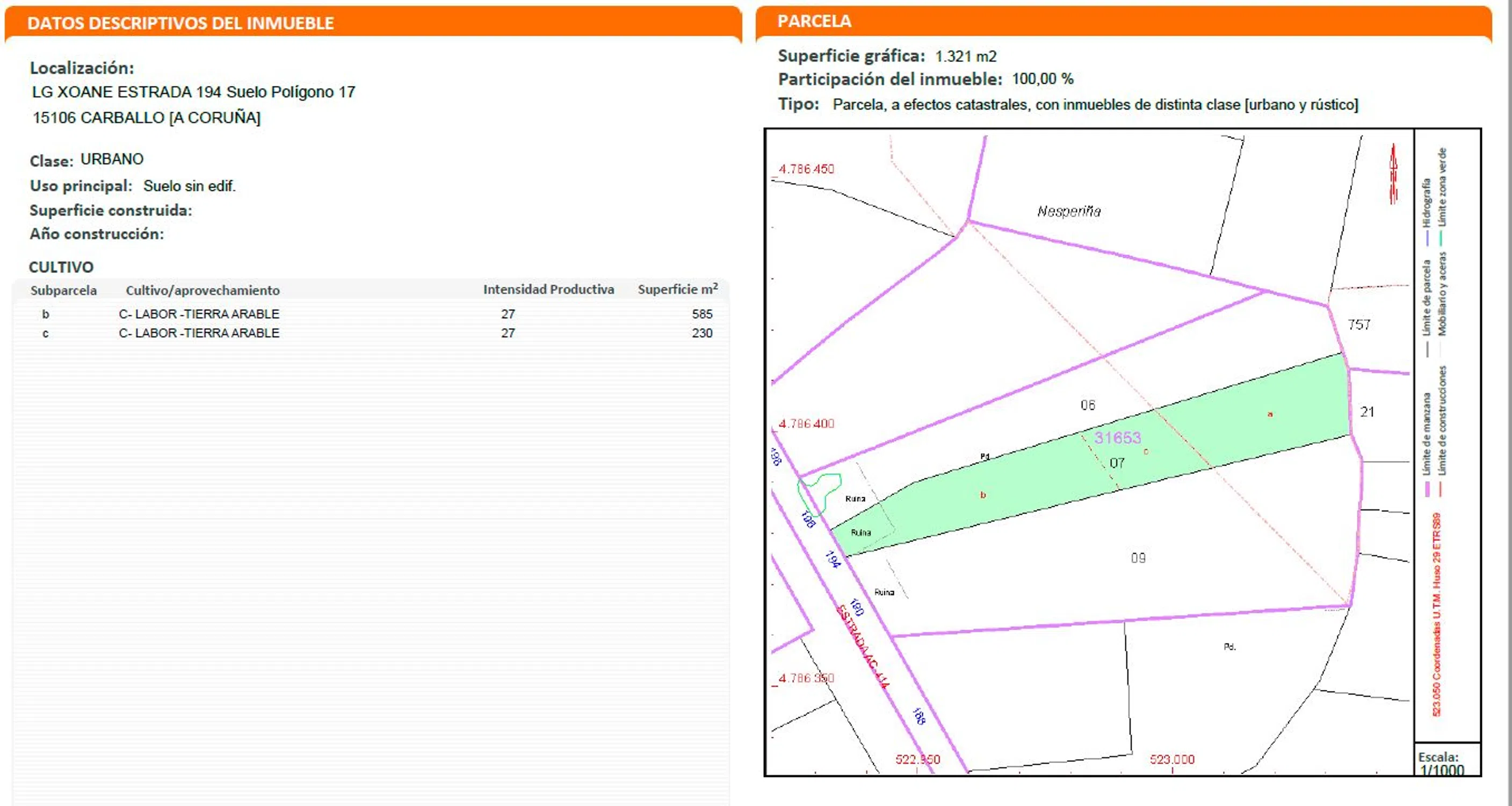
Task: Click the 'Nesperiña' place name on map
Action: click(x=1068, y=211)
